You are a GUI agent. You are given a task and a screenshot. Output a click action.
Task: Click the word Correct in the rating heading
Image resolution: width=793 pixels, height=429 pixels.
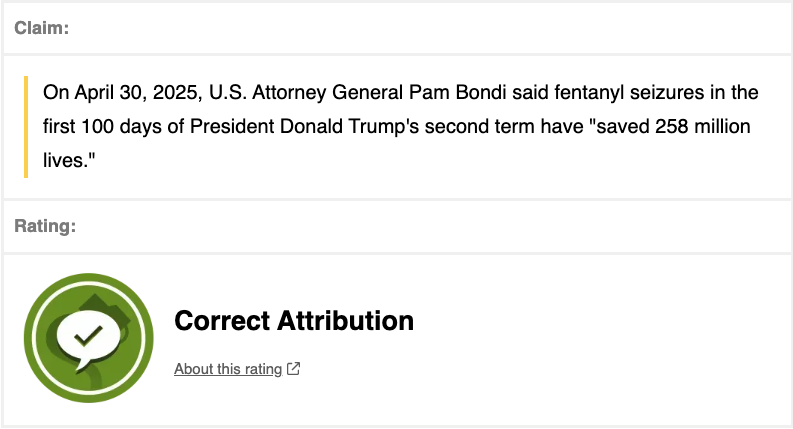219,321
